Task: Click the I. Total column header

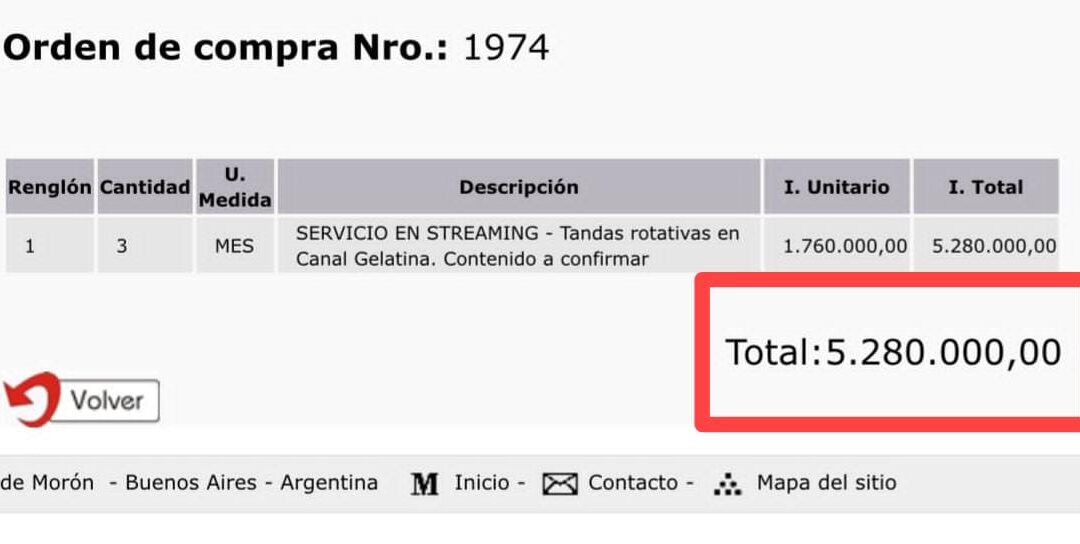Action: click(x=985, y=187)
